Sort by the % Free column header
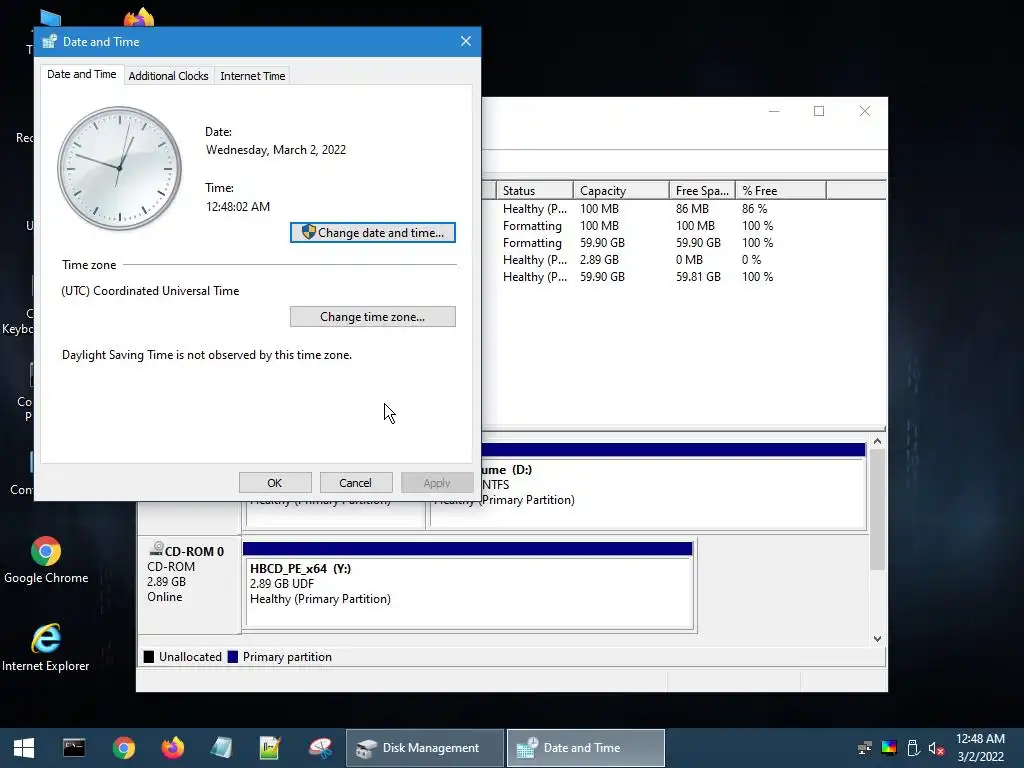The image size is (1024, 768). (781, 191)
